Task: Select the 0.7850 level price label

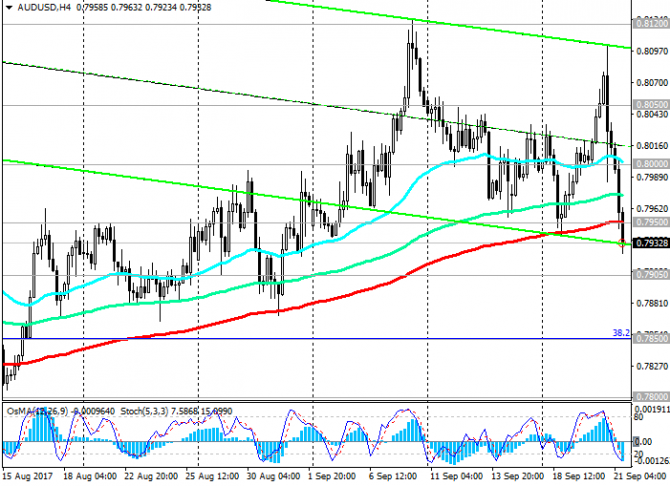Action: [652, 339]
